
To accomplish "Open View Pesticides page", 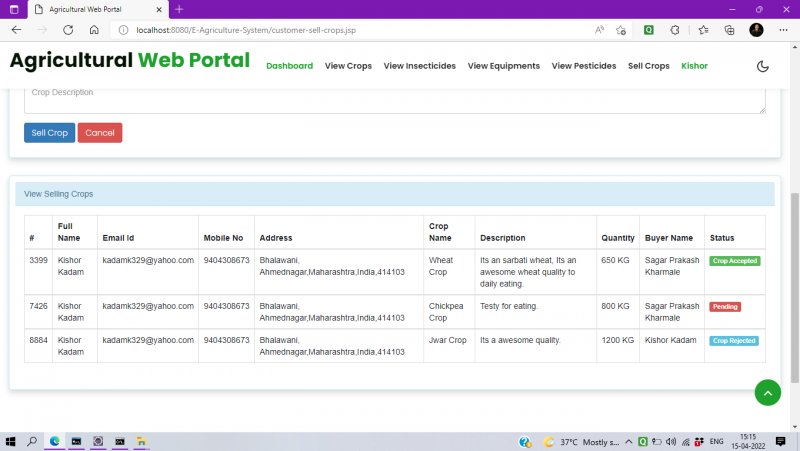I will (x=584, y=66).
